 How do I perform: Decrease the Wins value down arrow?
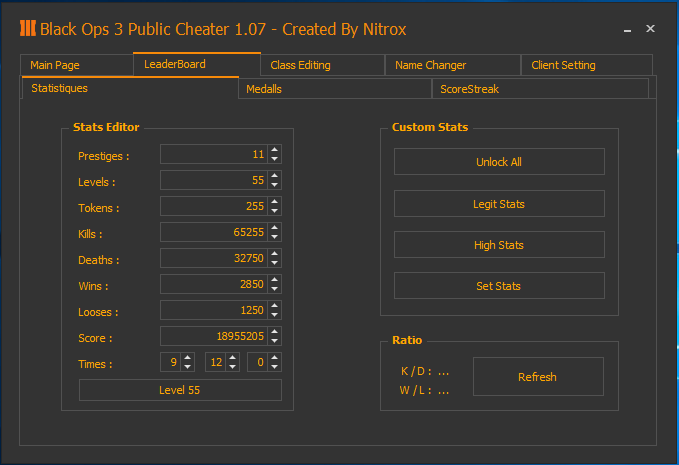275,289
